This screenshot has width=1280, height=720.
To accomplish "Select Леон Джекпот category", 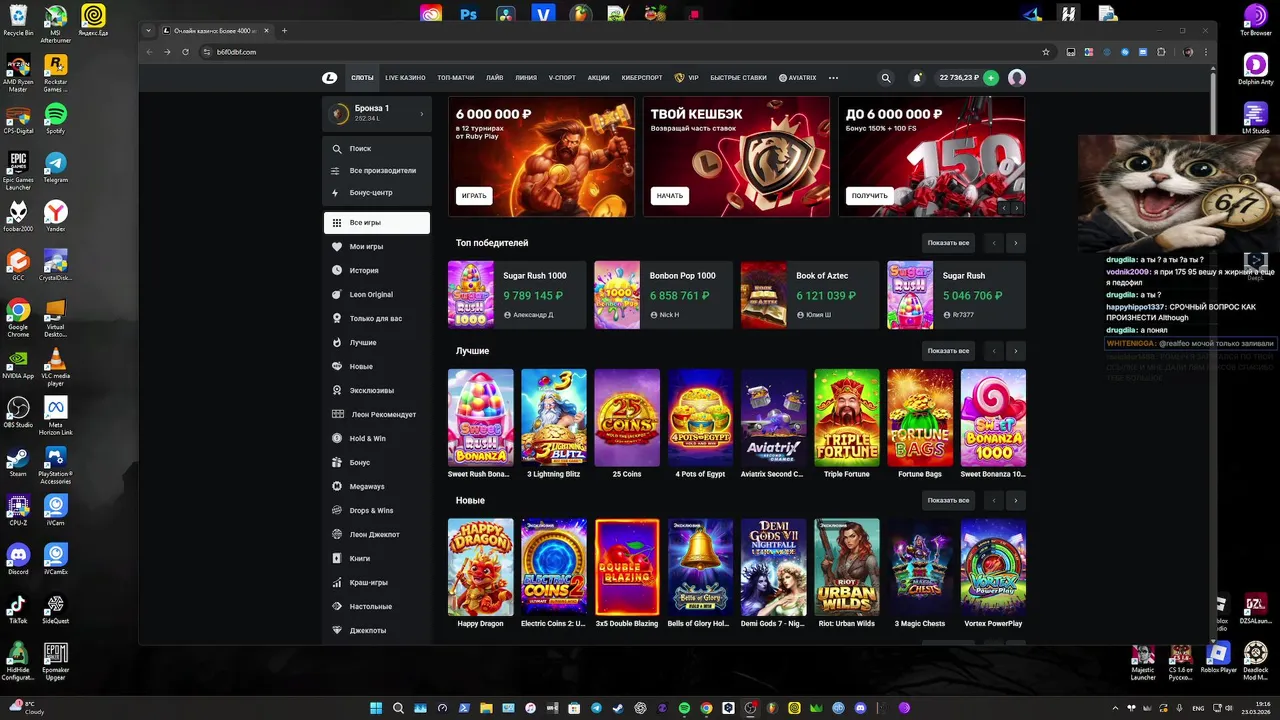I will (x=377, y=534).
